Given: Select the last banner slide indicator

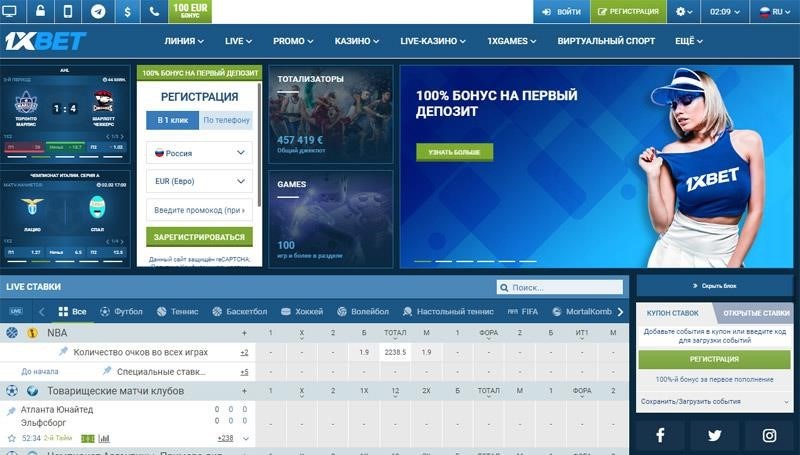Looking at the screenshot, I should click(x=528, y=261).
